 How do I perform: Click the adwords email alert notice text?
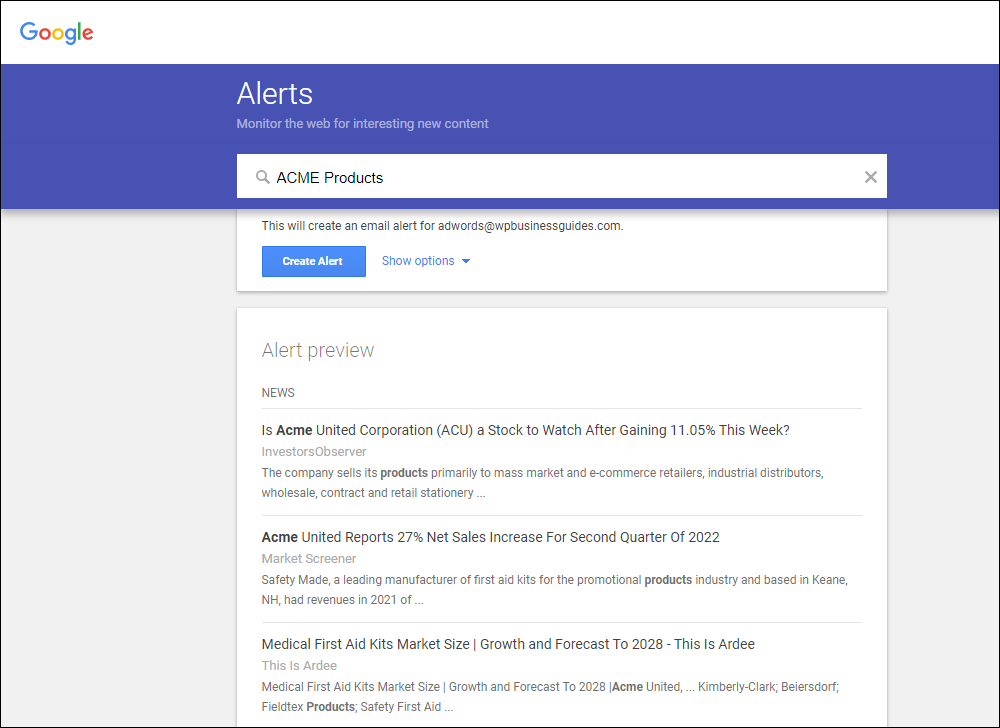click(x=443, y=226)
